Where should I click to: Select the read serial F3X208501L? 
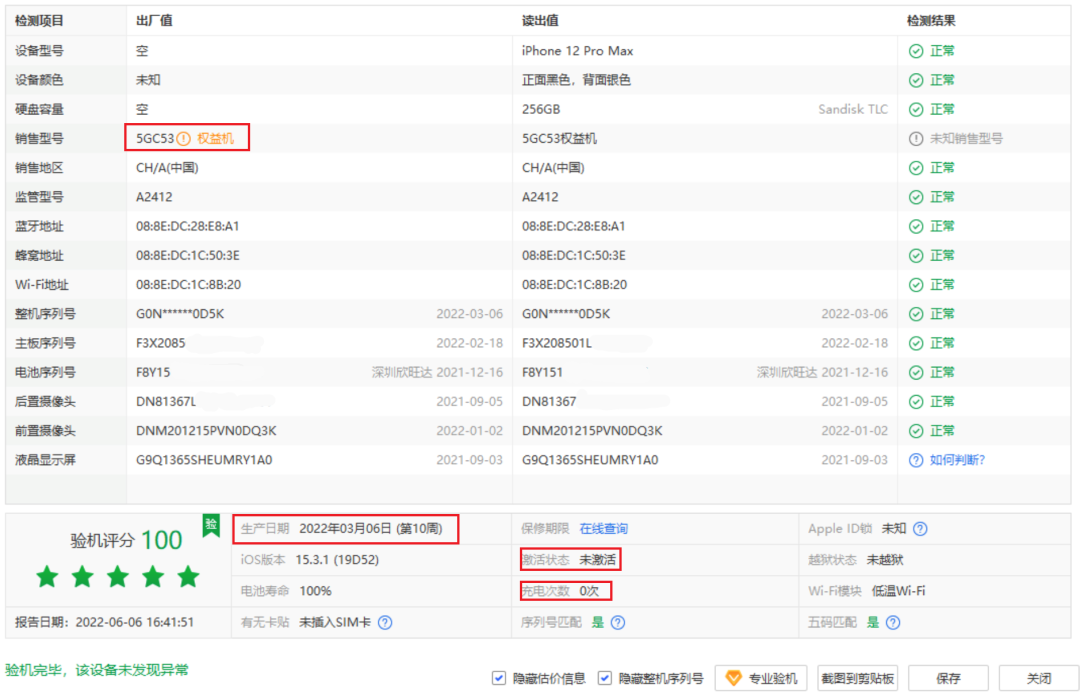[x=557, y=343]
